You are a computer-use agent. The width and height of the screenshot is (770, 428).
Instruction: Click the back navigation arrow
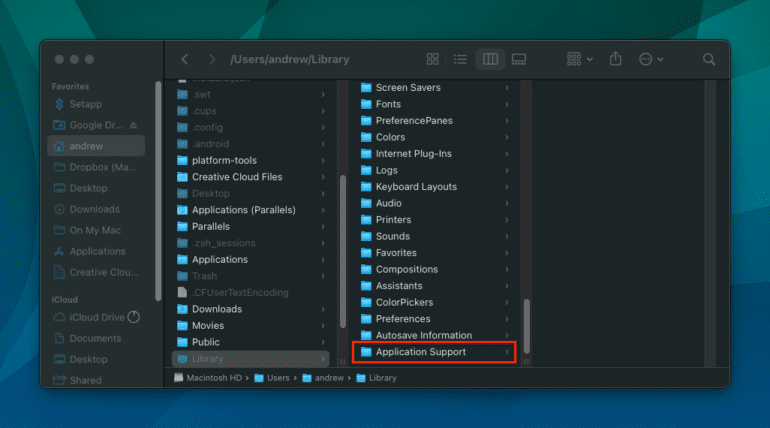pyautogui.click(x=185, y=60)
